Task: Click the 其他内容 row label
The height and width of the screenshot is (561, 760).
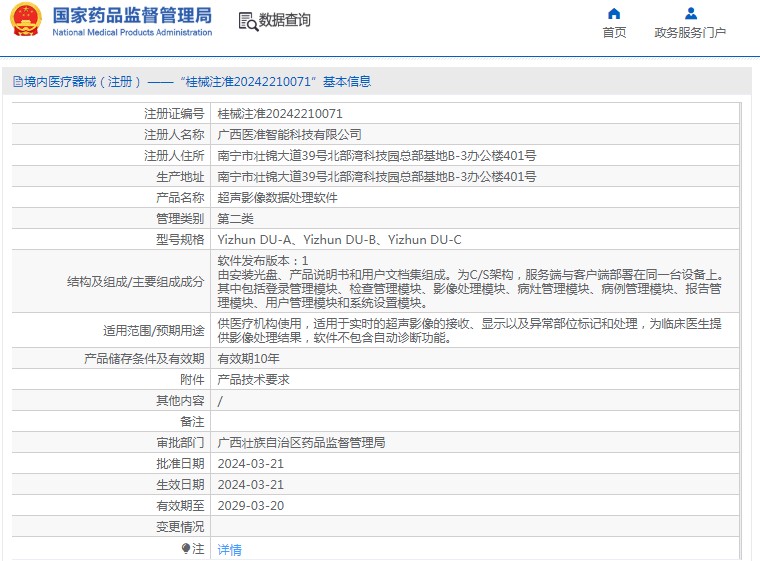Action: coord(180,401)
